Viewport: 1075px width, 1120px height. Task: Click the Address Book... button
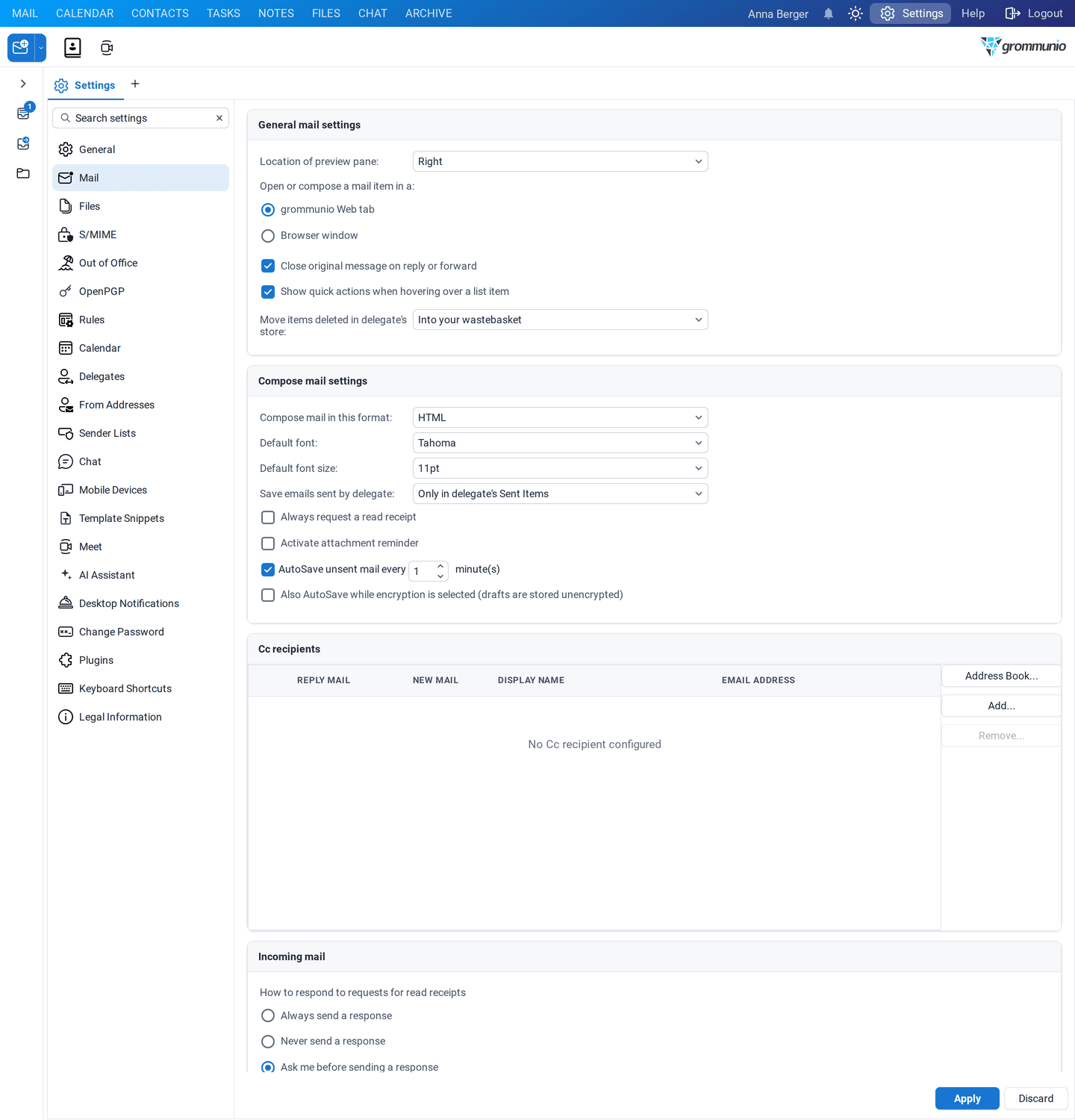pos(1001,676)
